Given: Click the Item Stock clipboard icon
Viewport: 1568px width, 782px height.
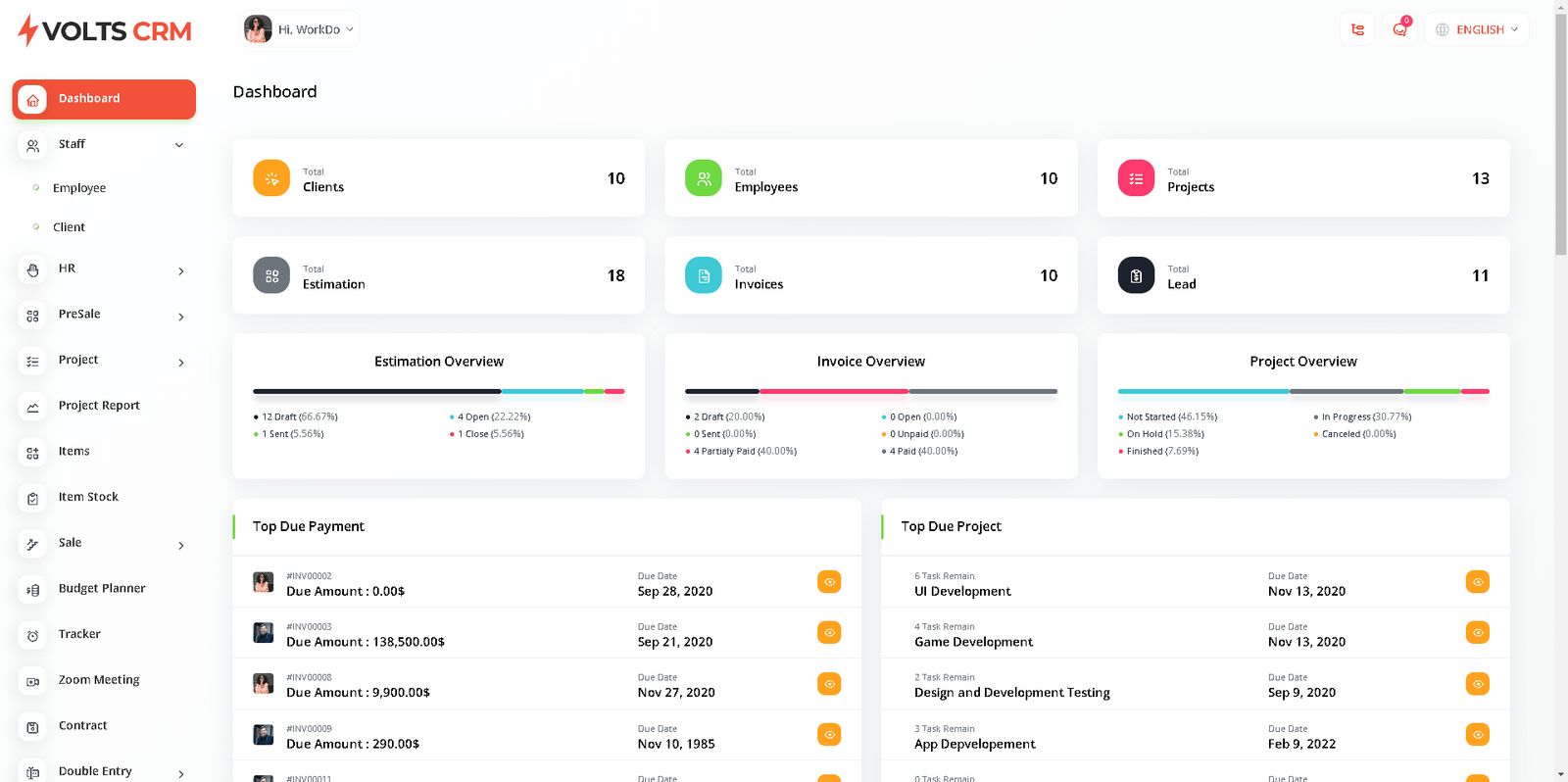Looking at the screenshot, I should point(32,498).
